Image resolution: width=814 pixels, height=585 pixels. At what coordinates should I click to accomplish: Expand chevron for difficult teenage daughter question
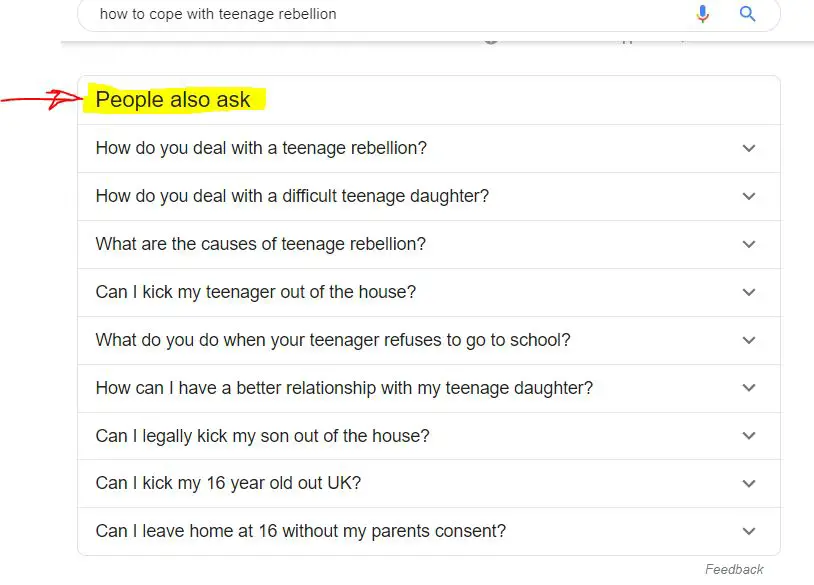[749, 196]
